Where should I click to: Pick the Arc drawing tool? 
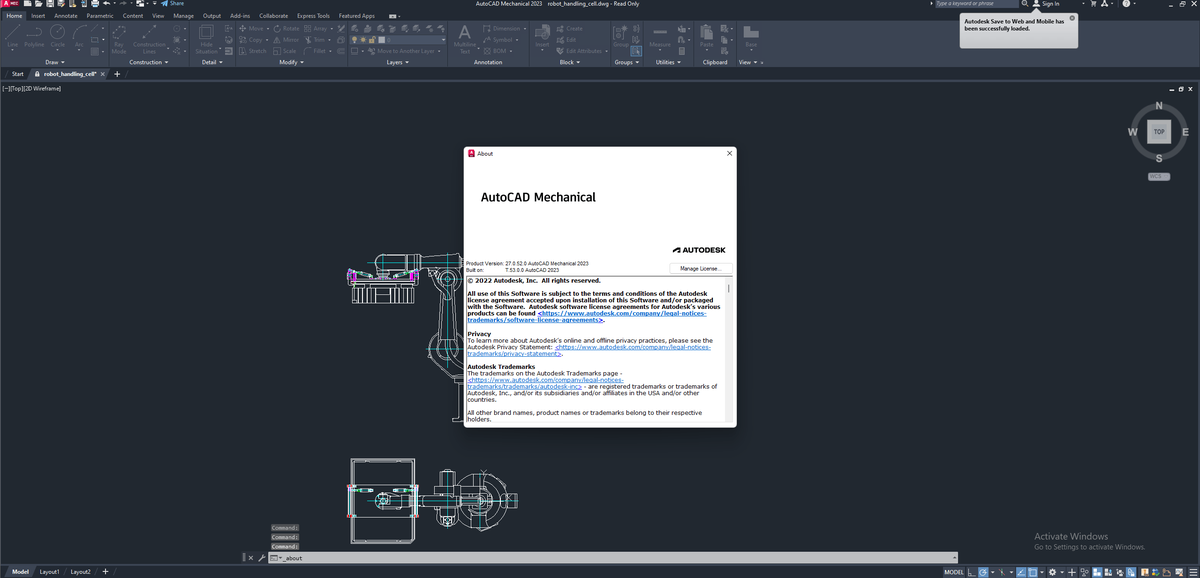(79, 39)
